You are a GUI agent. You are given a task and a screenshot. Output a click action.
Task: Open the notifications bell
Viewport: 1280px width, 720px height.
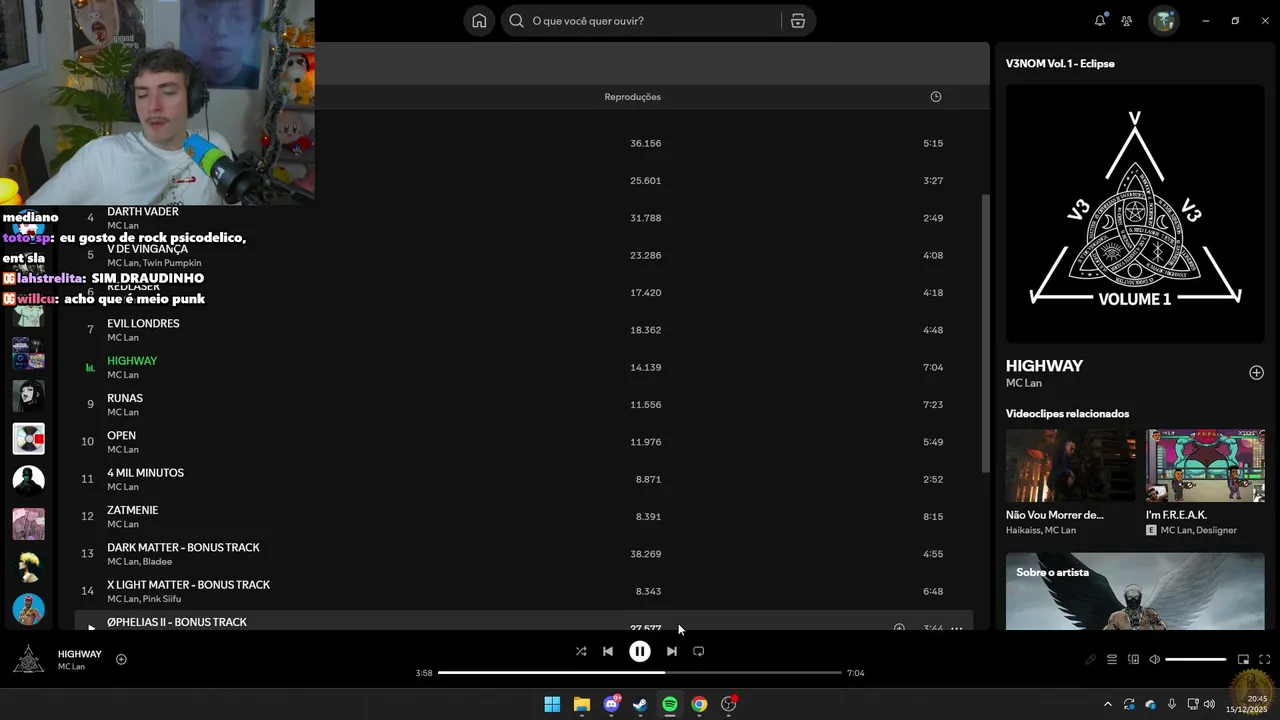(x=1100, y=20)
